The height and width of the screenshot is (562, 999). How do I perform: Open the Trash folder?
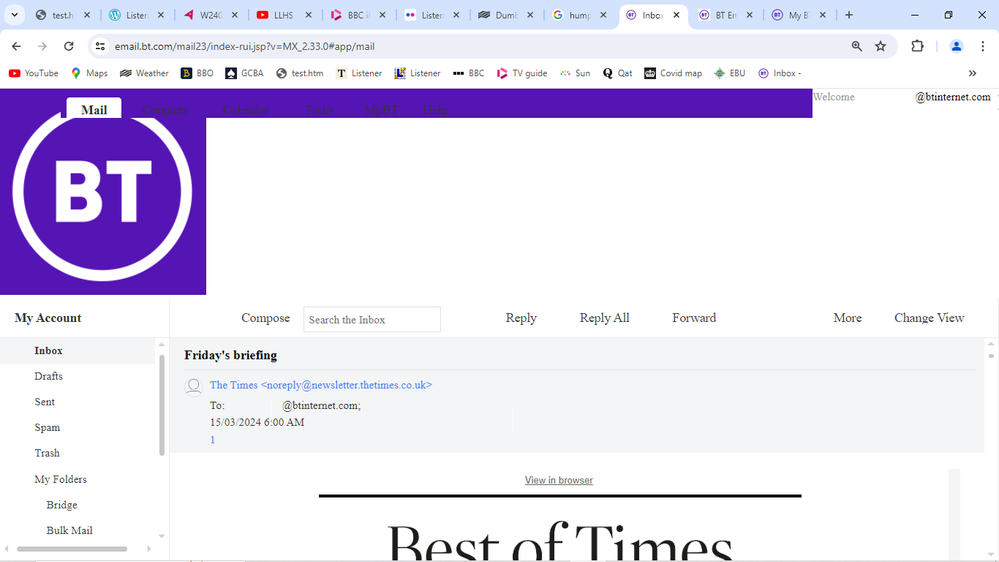pyautogui.click(x=47, y=452)
